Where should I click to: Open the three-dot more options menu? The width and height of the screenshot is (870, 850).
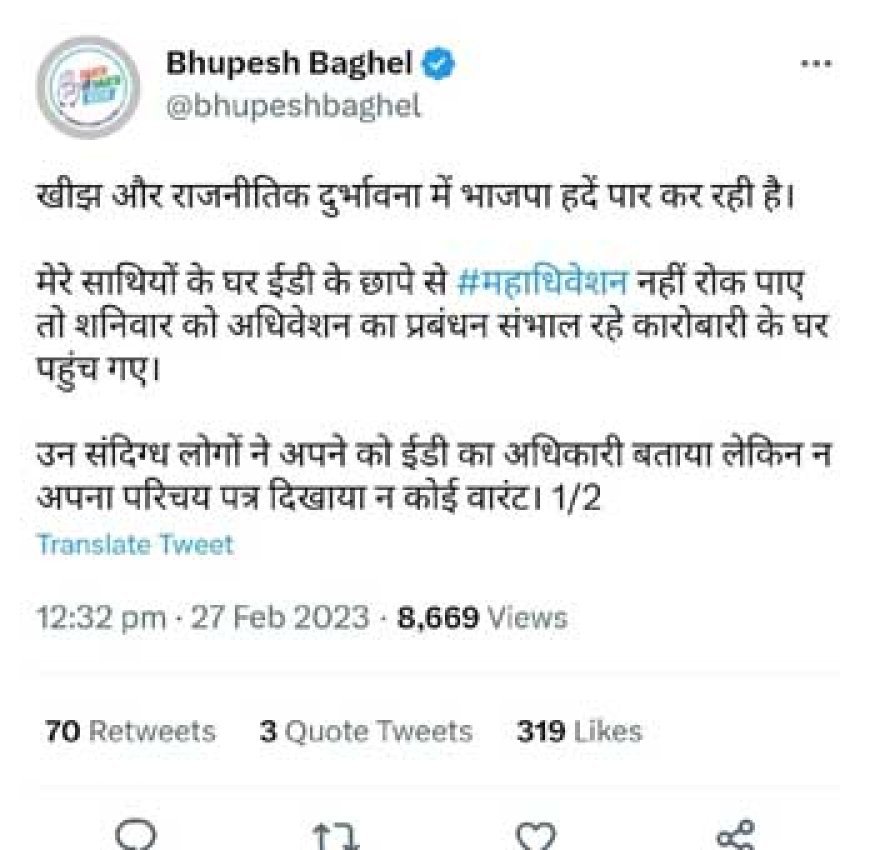(816, 64)
